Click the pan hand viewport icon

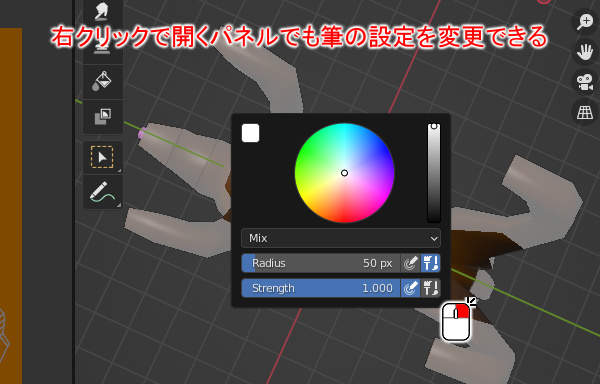[585, 52]
